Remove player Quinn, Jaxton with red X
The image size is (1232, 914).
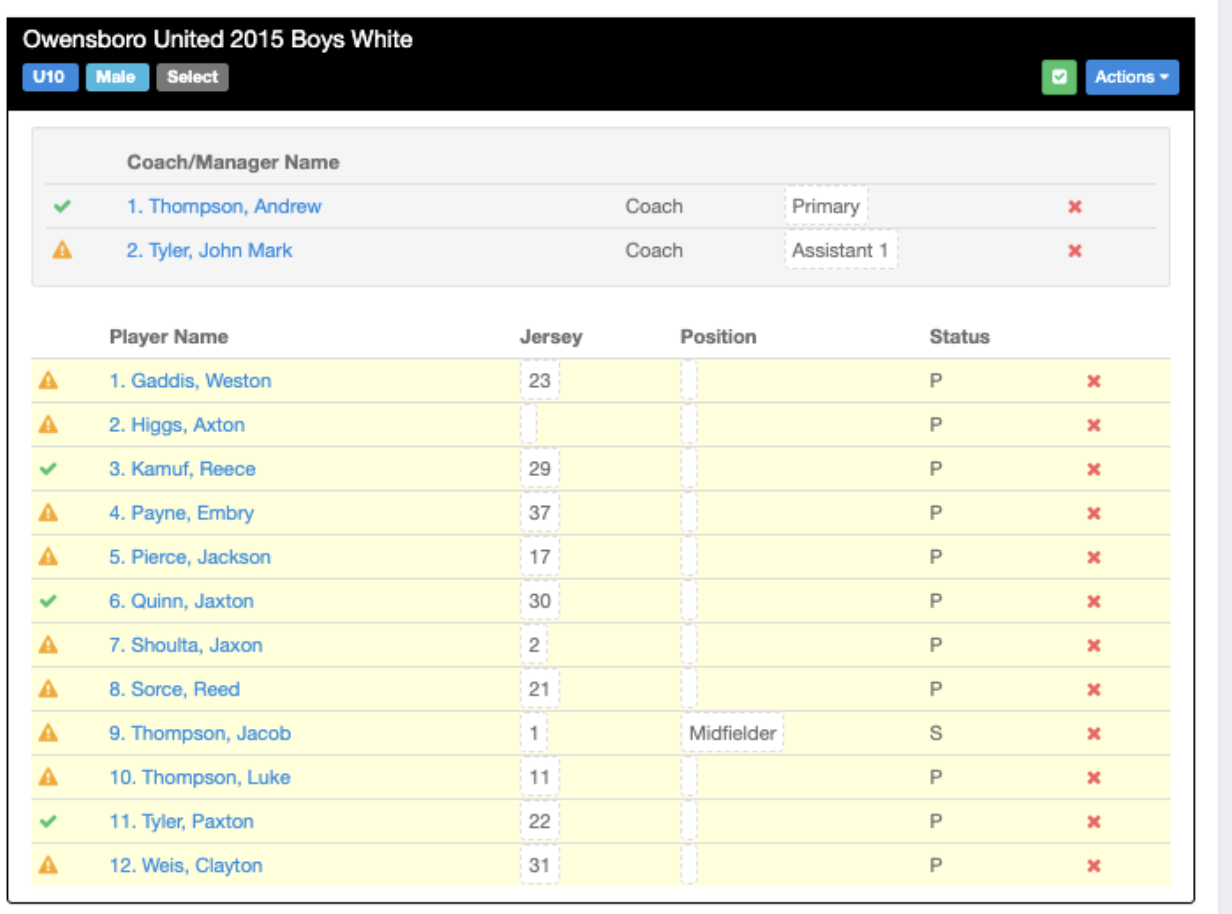click(1094, 601)
